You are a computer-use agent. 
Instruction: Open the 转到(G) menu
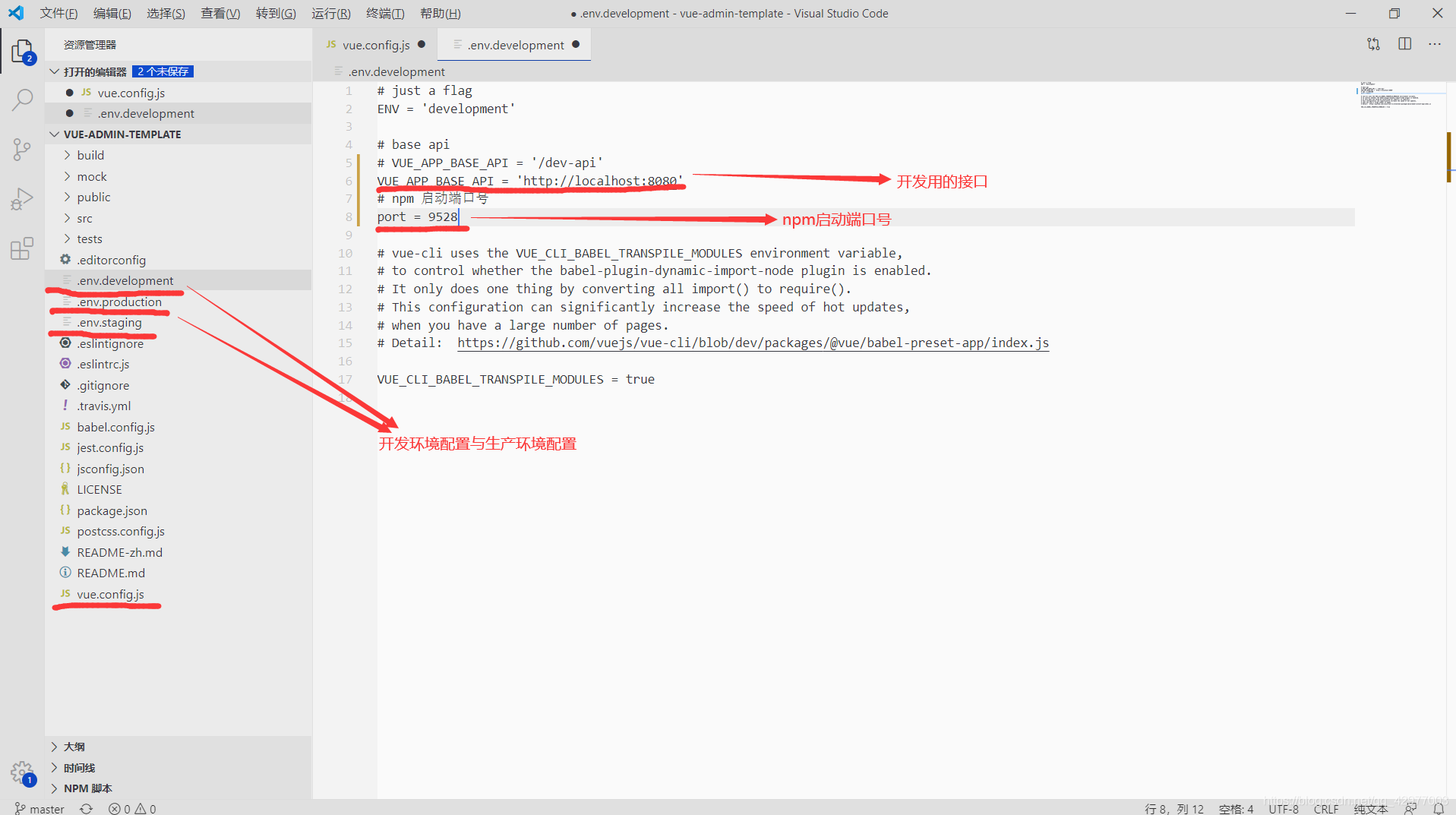point(276,13)
